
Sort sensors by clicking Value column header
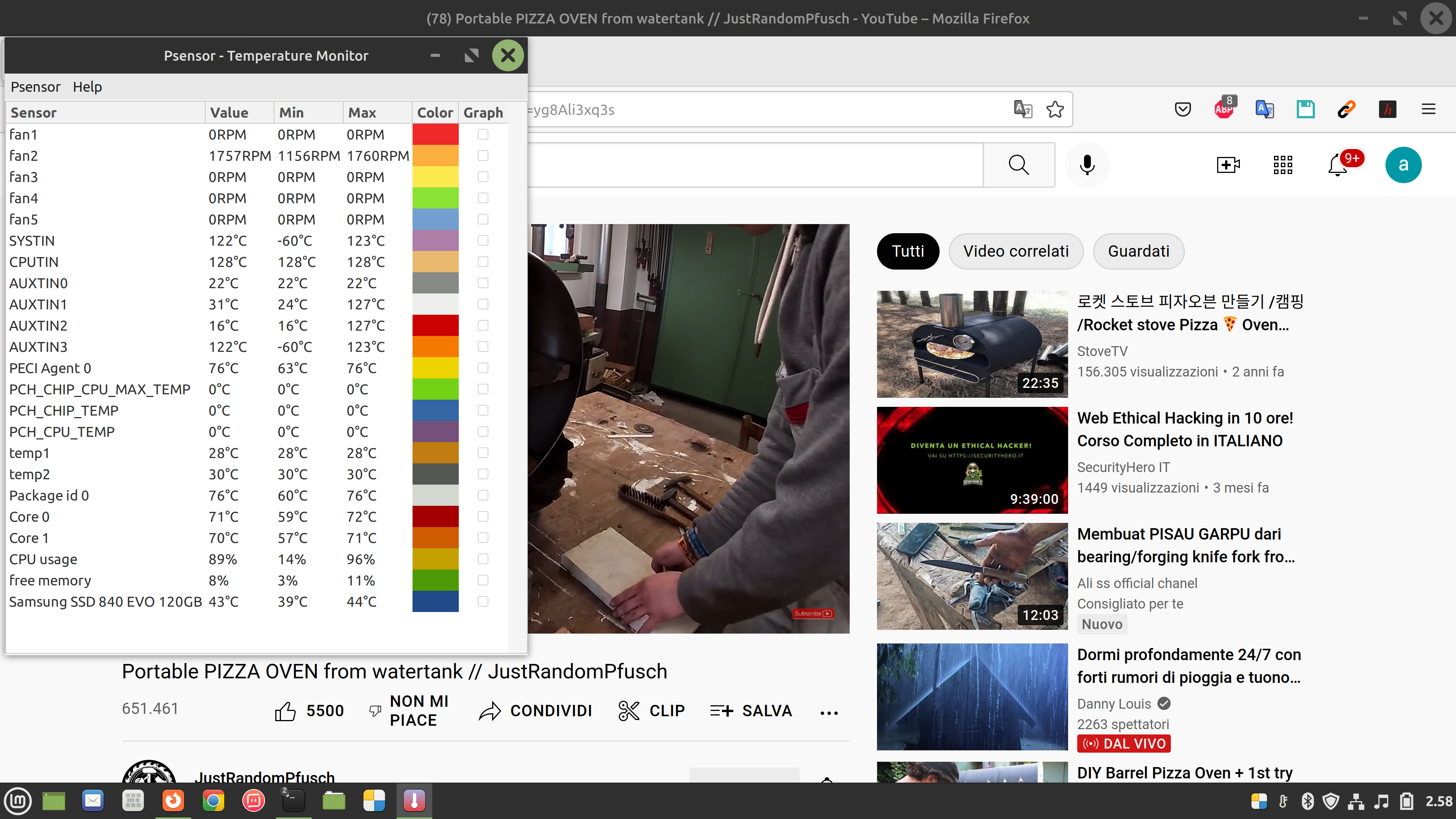click(229, 113)
